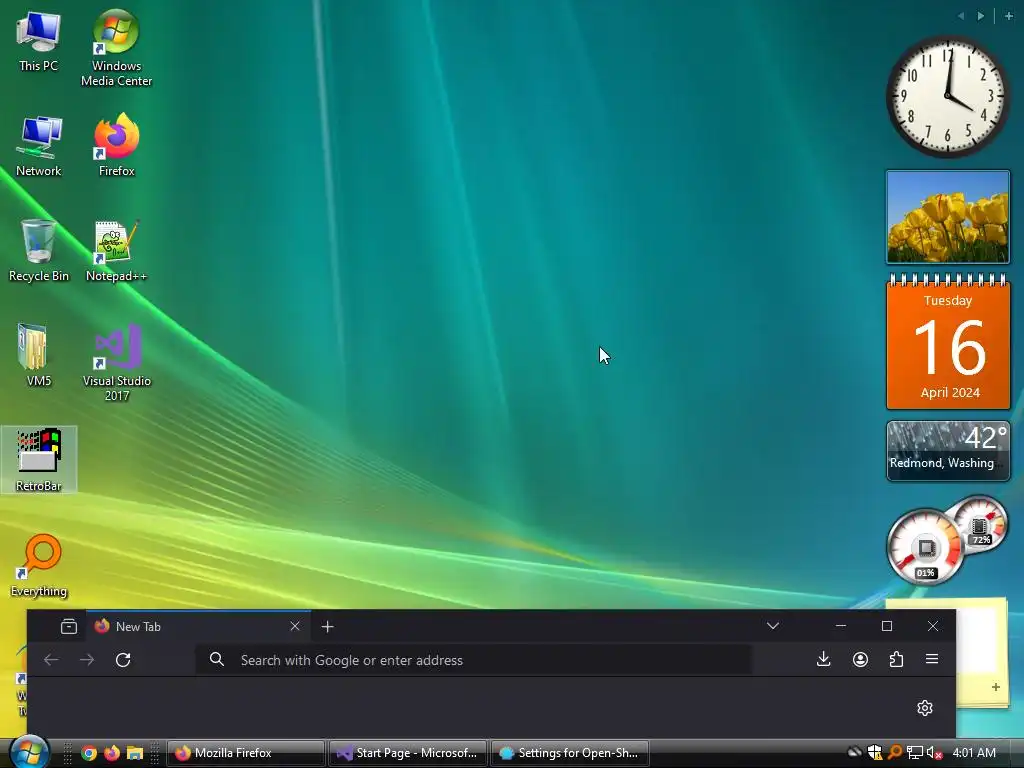Add a sticky note with plus
The height and width of the screenshot is (768, 1024).
[996, 687]
